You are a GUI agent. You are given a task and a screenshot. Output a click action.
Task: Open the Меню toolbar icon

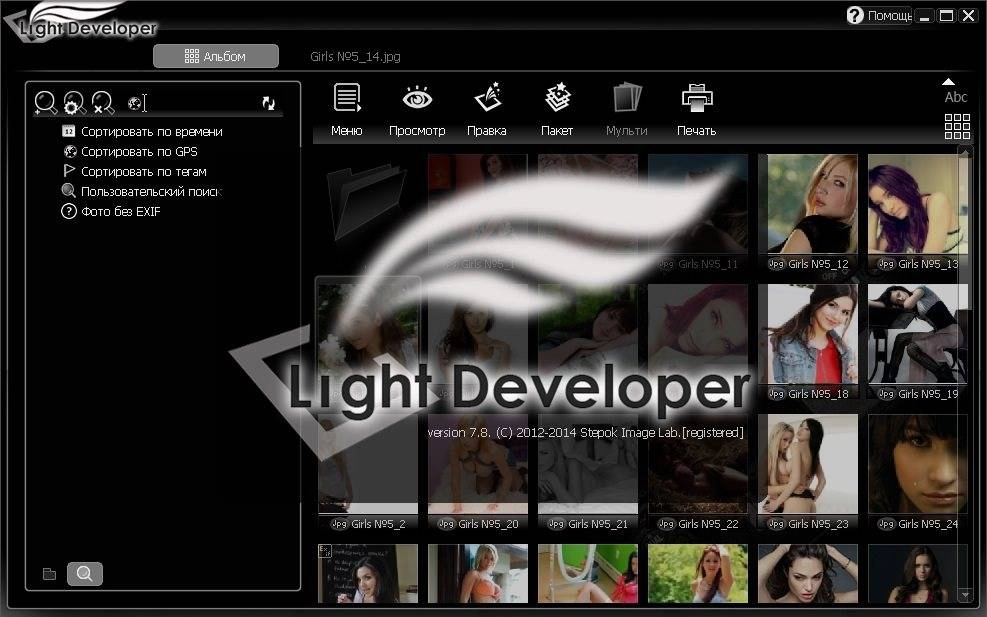(347, 99)
